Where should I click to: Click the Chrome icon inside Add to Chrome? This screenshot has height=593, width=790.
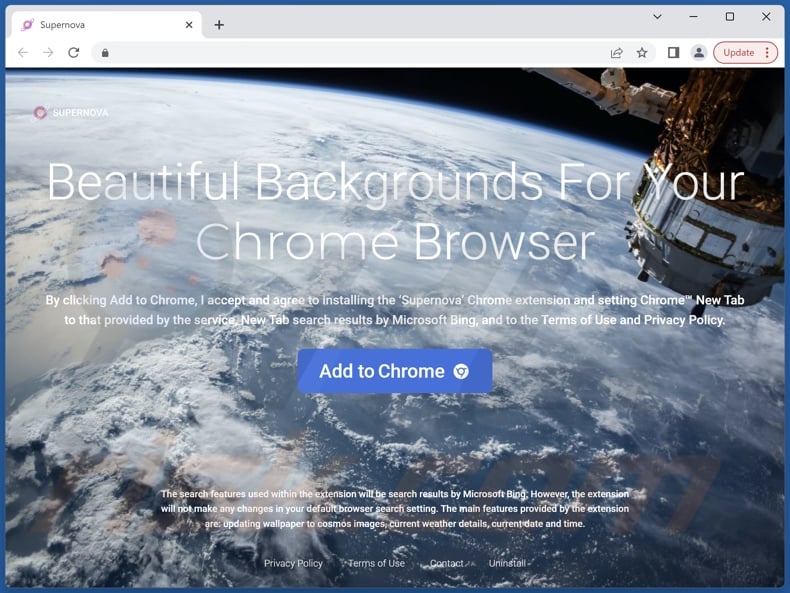click(461, 371)
